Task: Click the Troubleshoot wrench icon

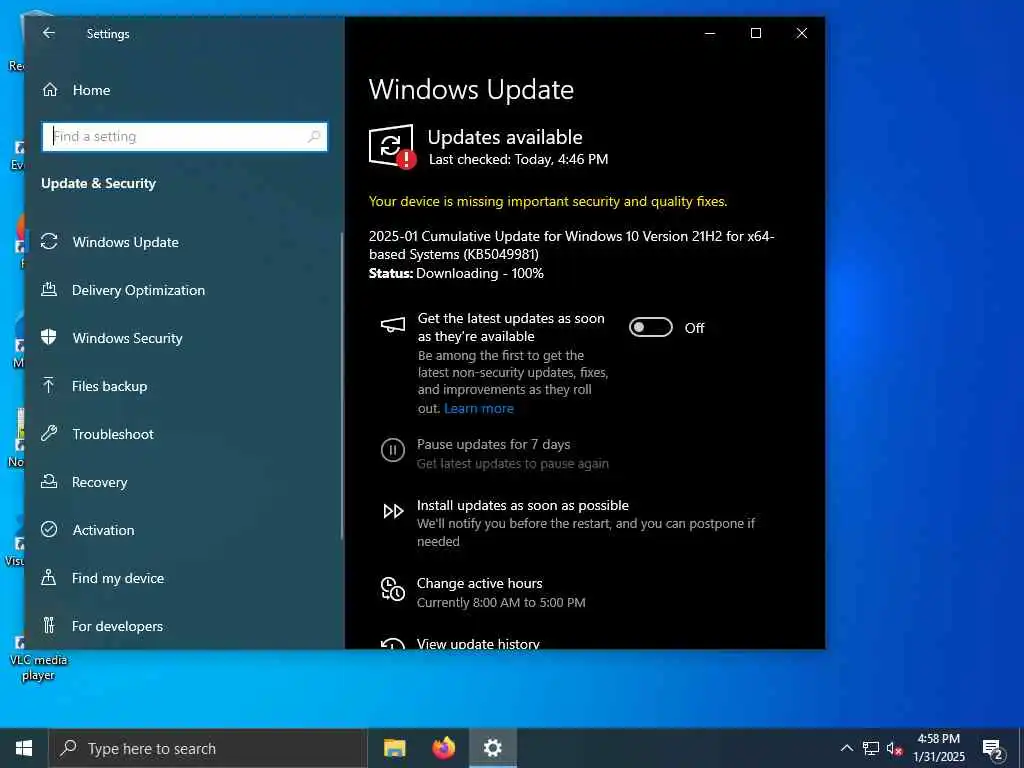Action: [49, 433]
